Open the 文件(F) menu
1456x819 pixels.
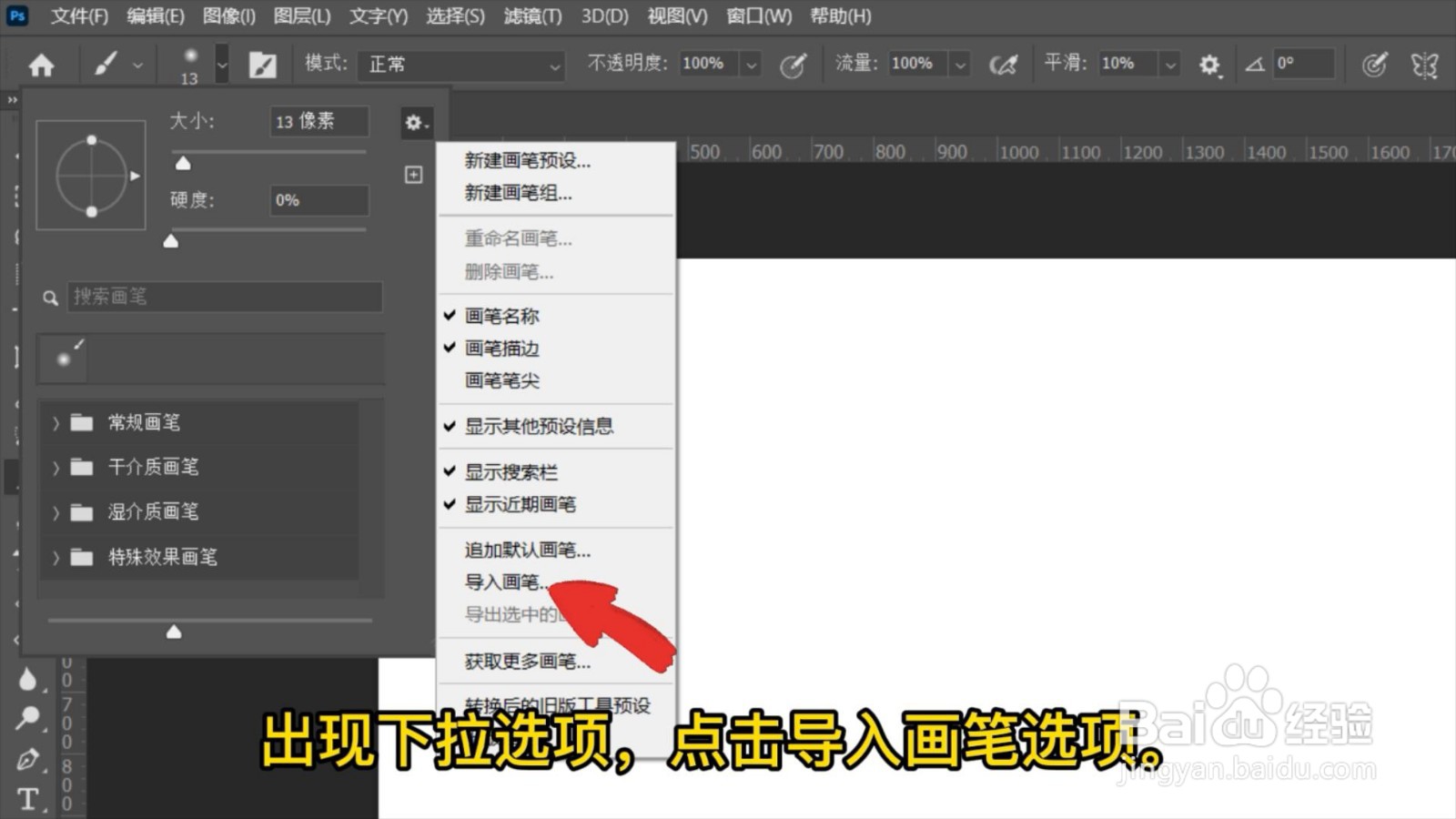(79, 16)
